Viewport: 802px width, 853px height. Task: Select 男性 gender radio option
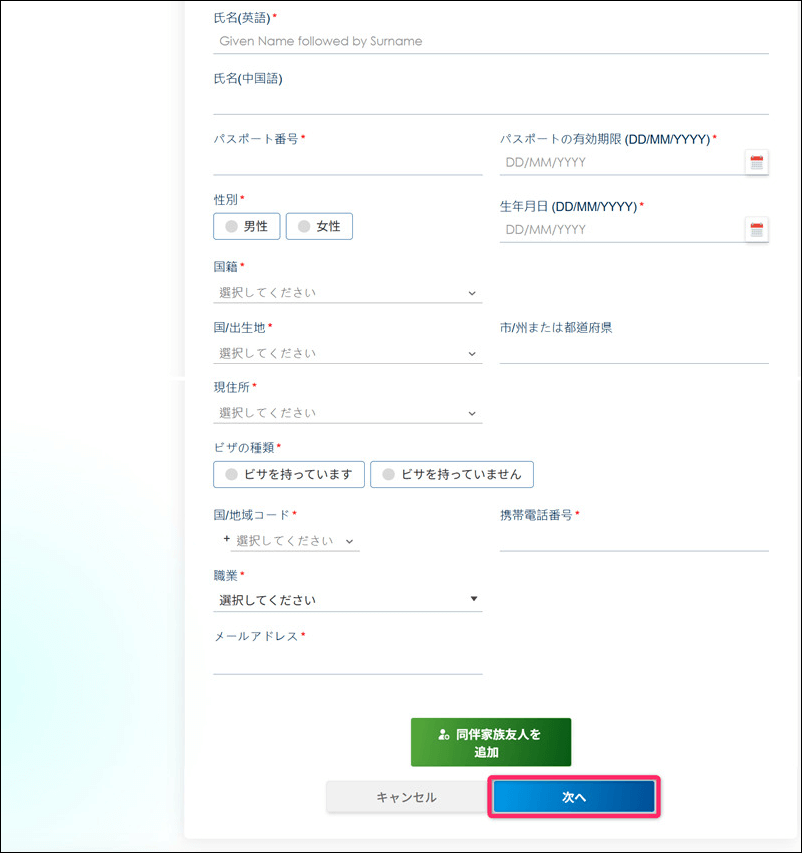(x=246, y=226)
